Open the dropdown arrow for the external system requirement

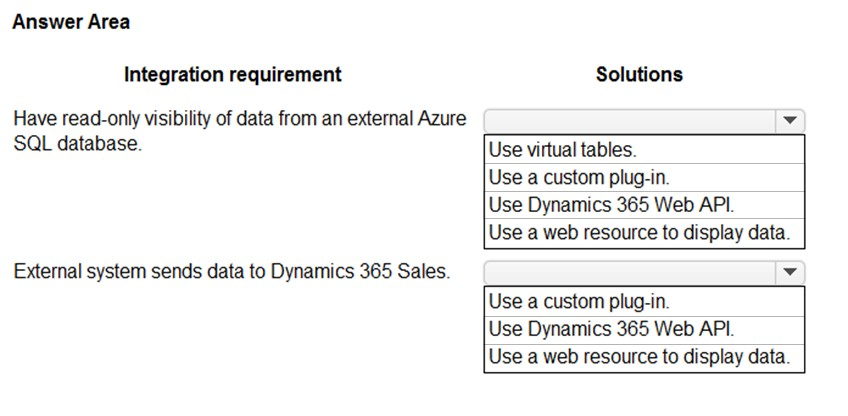pyautogui.click(x=790, y=272)
